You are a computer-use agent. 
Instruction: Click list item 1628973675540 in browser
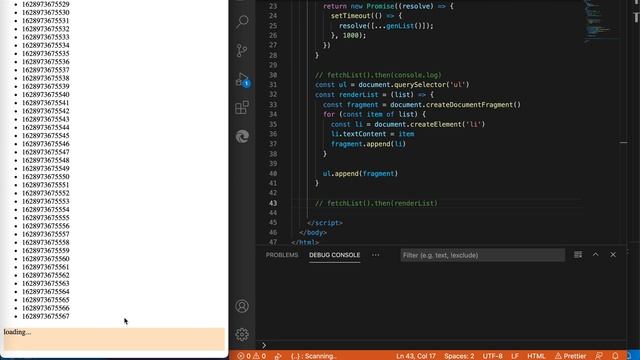click(45, 94)
